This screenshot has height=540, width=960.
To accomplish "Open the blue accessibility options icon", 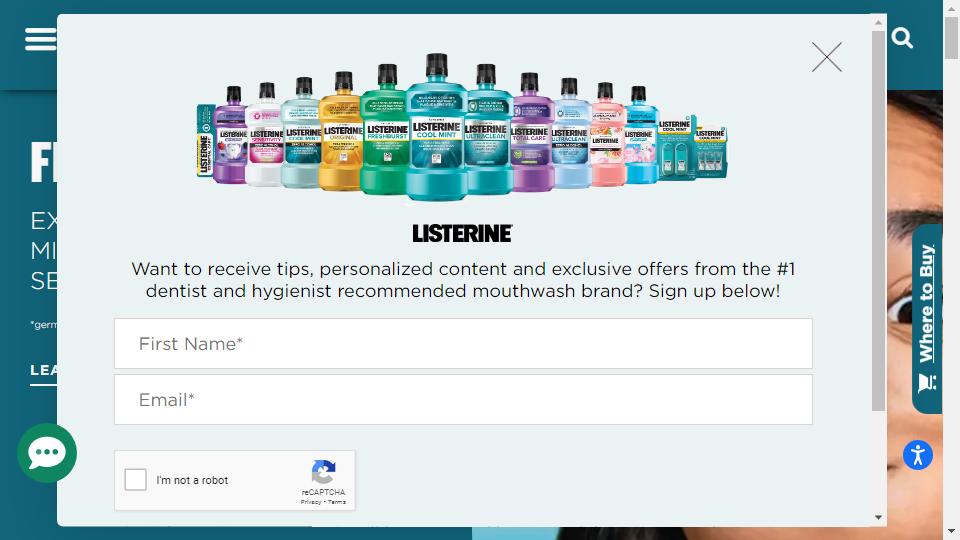I will [x=918, y=455].
